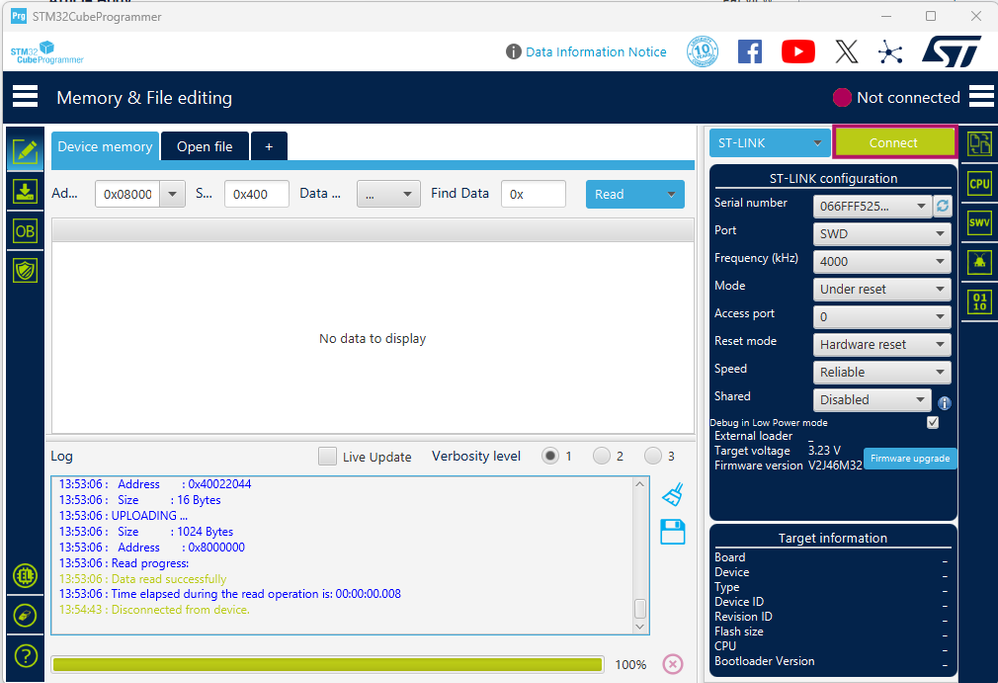Select verbosity level 2 radio button
This screenshot has width=998, height=683.
[601, 456]
